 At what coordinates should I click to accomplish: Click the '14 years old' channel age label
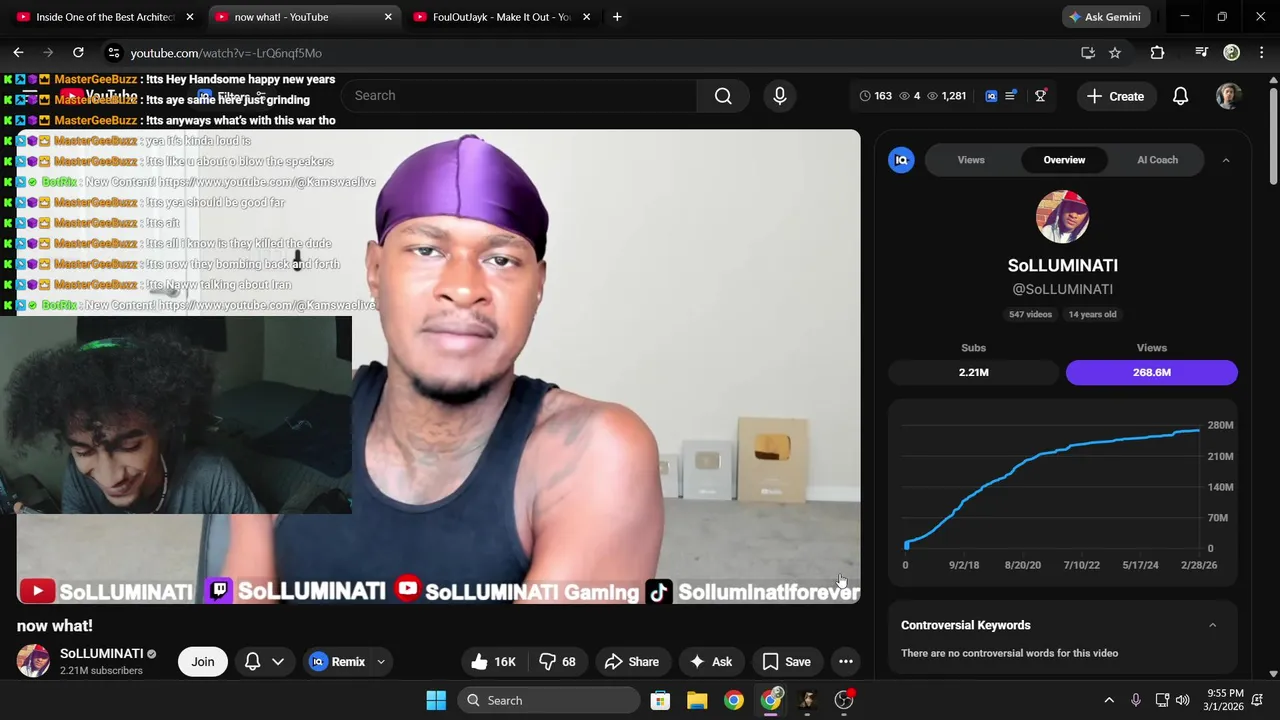click(1092, 314)
